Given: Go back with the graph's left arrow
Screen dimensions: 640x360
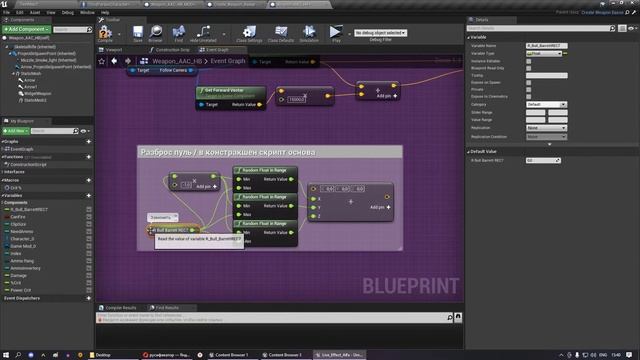Looking at the screenshot, I should [x=114, y=61].
